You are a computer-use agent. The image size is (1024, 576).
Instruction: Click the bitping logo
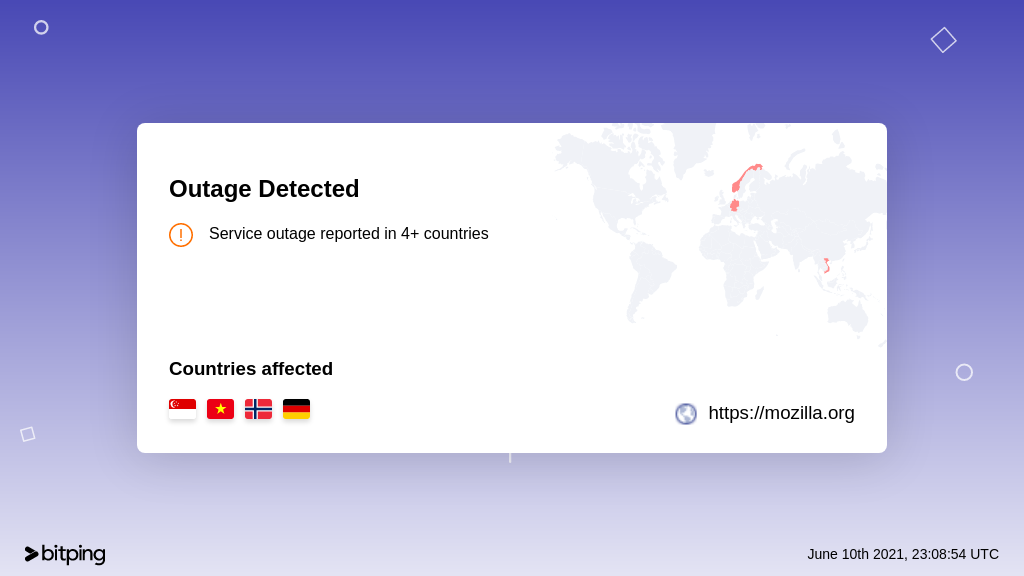(x=65, y=554)
